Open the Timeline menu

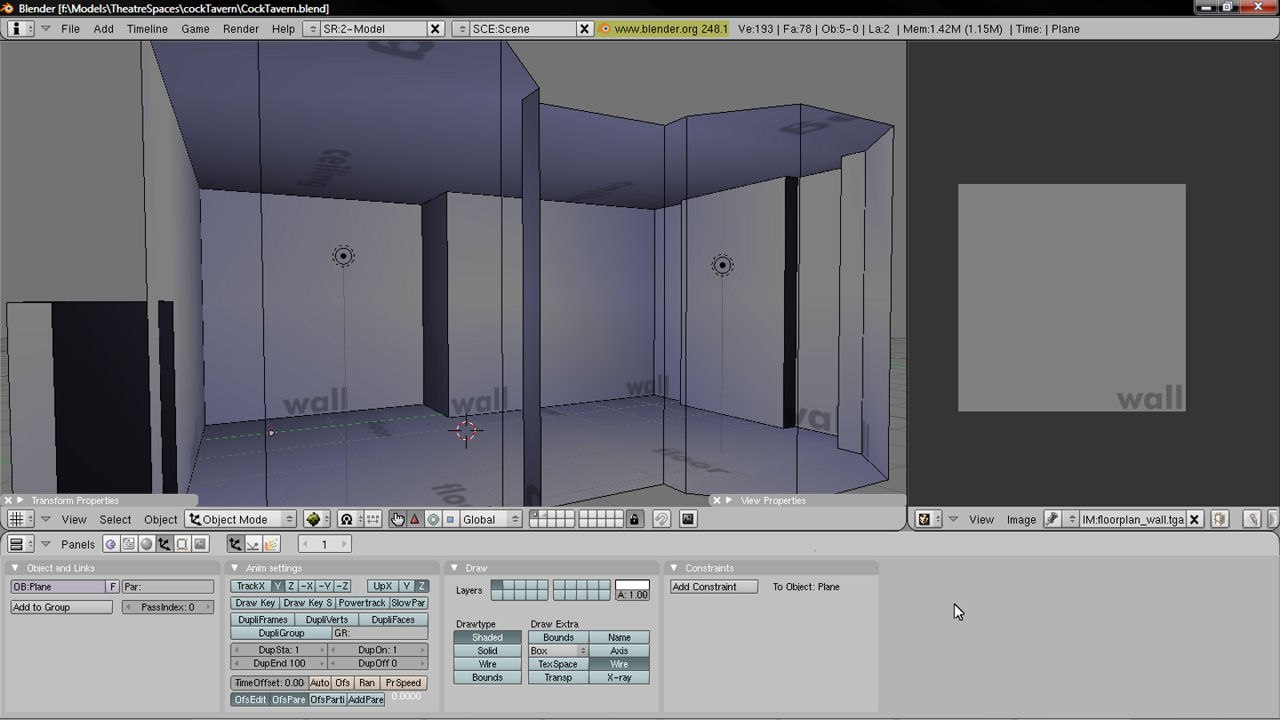[147, 29]
